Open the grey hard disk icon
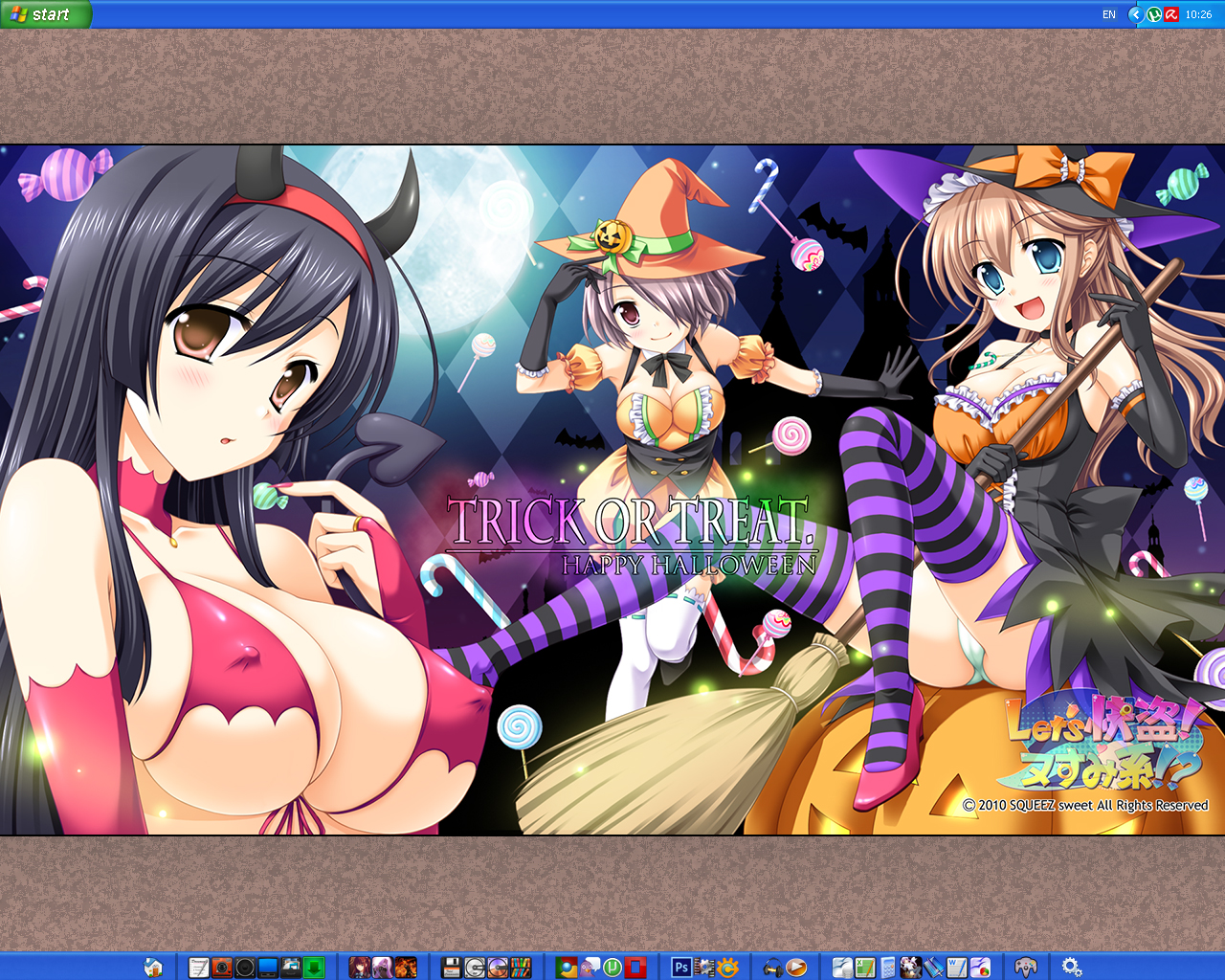 [475, 968]
